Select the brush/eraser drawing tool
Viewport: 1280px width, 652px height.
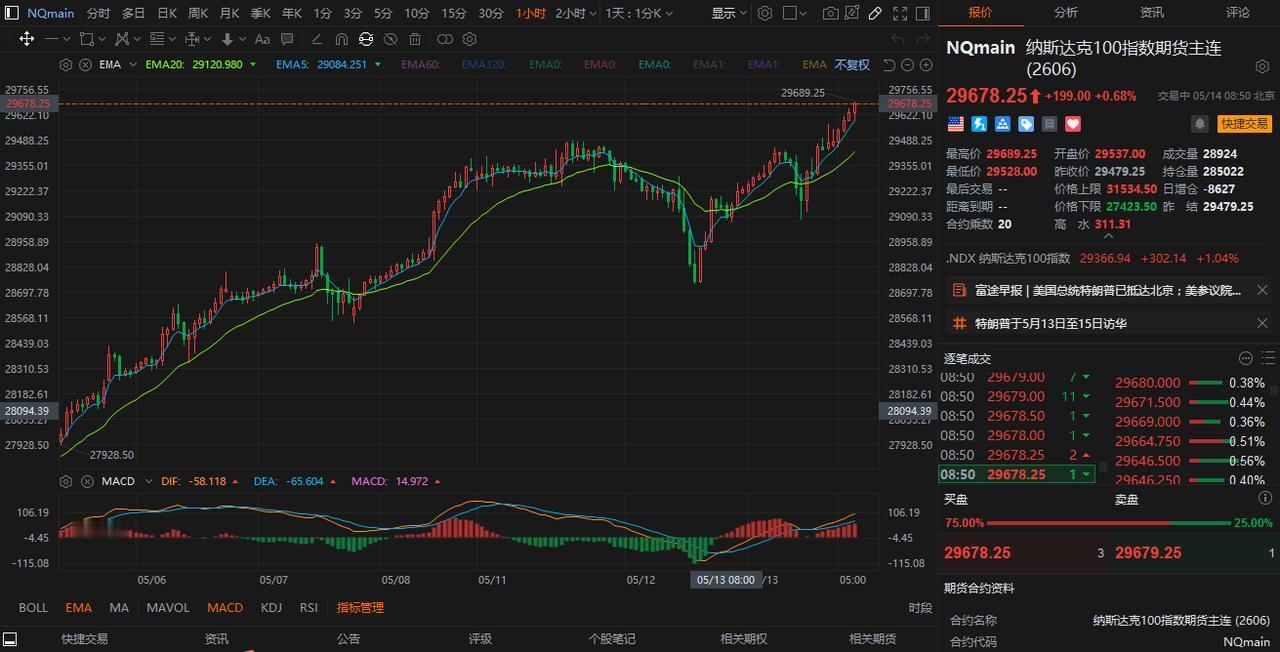(317, 39)
